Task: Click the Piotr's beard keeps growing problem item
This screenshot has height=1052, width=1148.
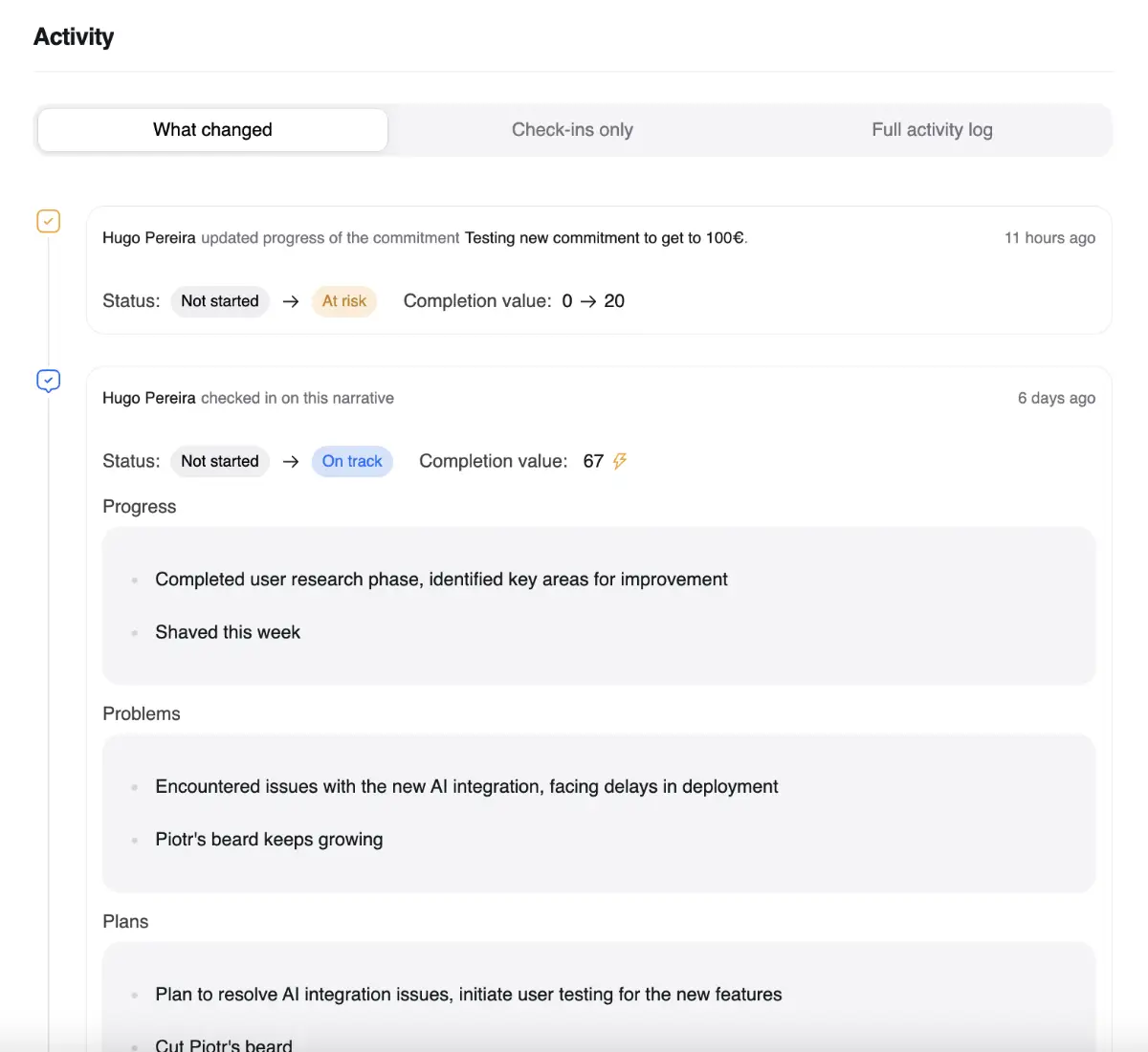Action: tap(269, 840)
